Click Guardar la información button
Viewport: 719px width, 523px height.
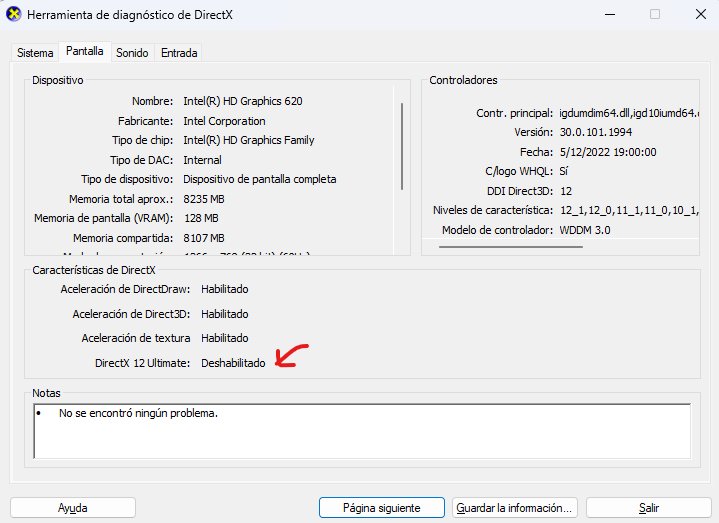click(514, 508)
